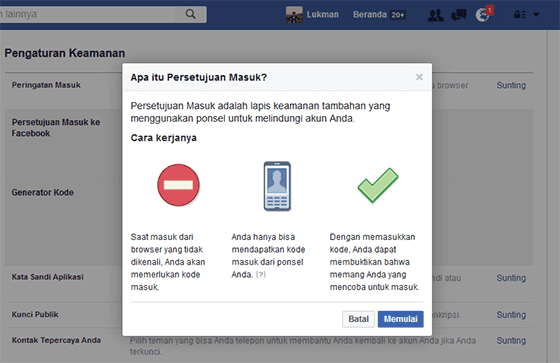560x363 pixels.
Task: Open Lukman's profile picture thumbnail
Action: coord(294,15)
